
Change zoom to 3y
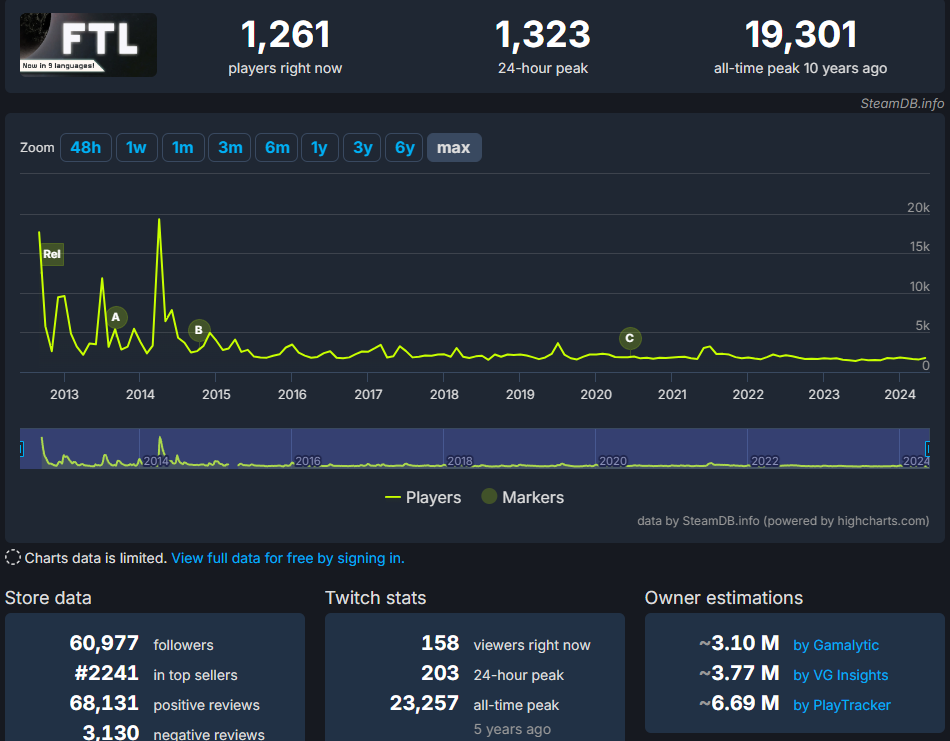coord(363,148)
